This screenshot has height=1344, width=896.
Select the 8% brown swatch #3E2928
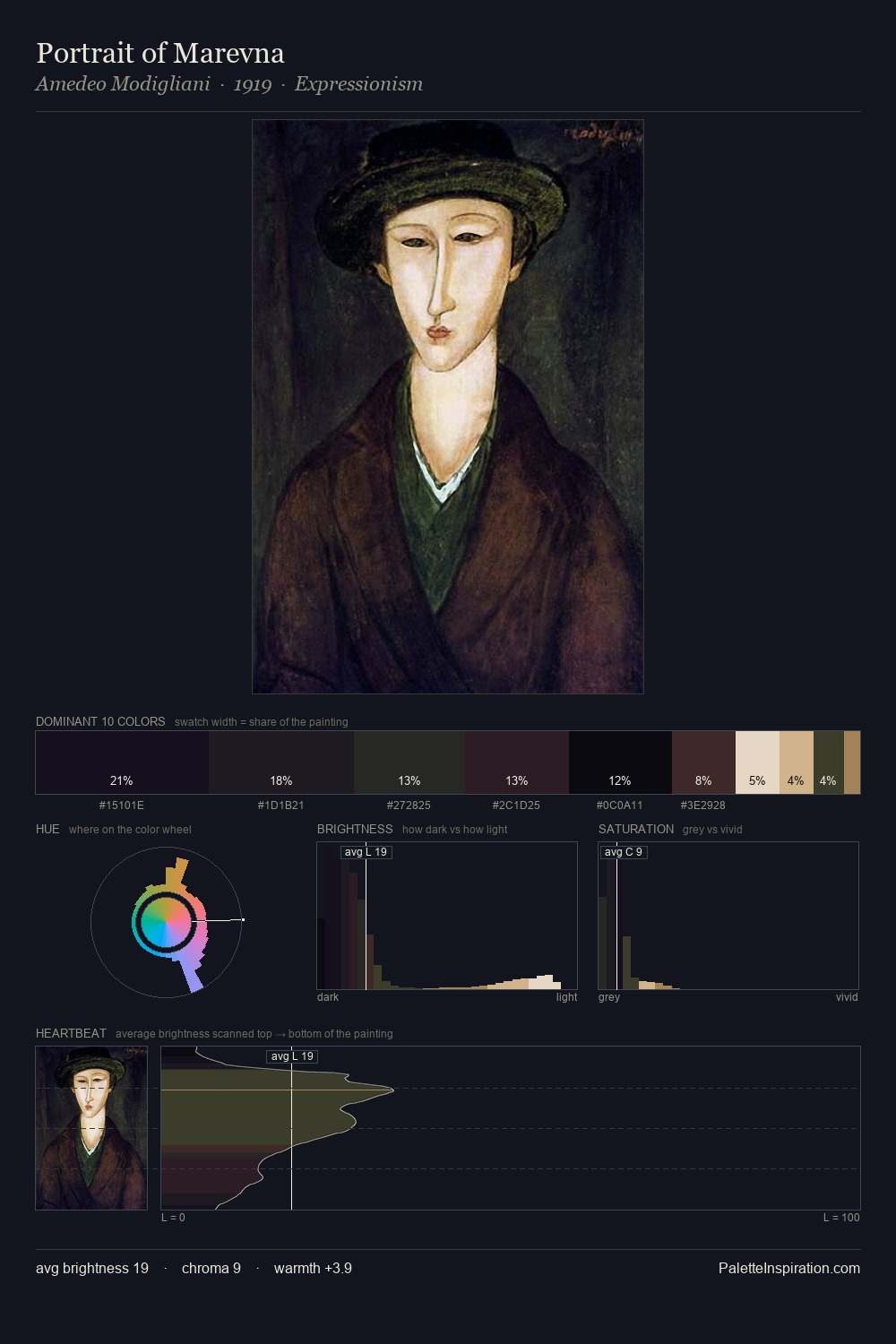(x=703, y=762)
